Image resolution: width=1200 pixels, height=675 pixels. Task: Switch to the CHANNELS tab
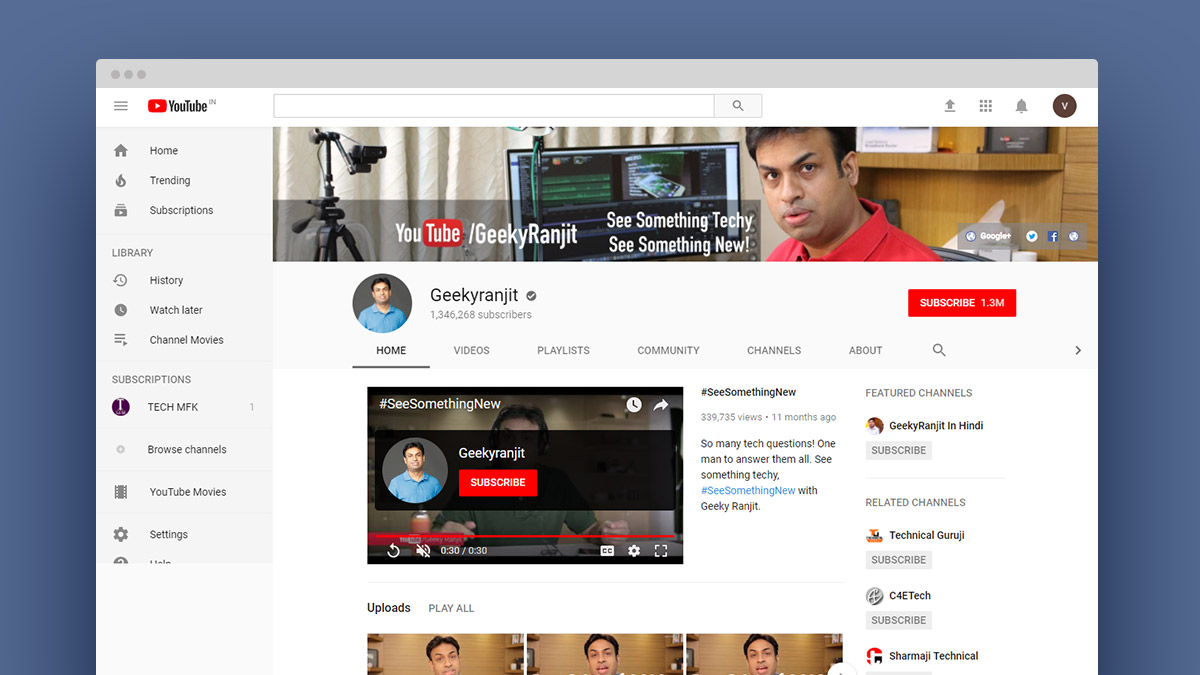point(774,350)
